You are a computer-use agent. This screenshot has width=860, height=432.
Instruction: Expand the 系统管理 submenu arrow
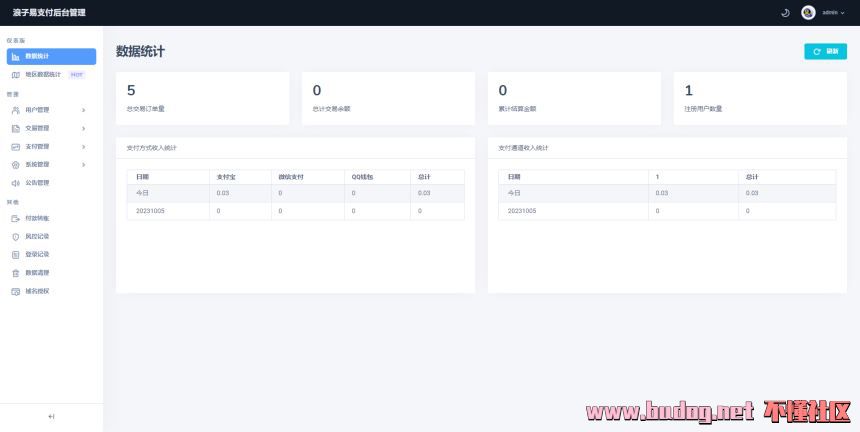pyautogui.click(x=83, y=164)
